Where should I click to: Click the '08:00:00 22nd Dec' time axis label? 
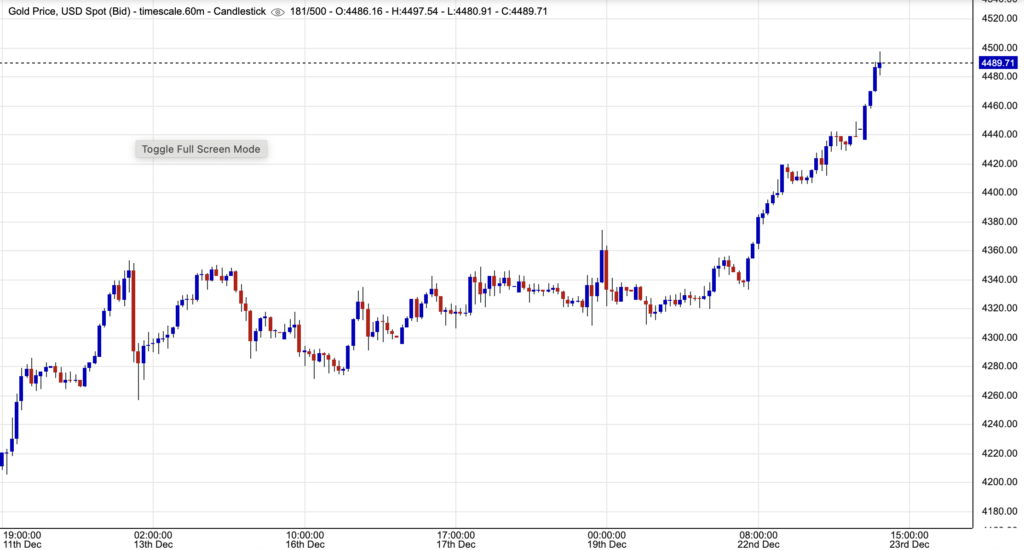click(758, 540)
